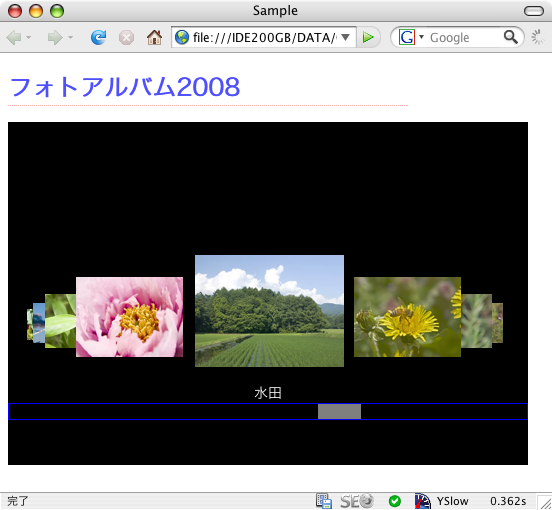Open the YSlow status bar icon
Viewport: 552px width, 510px height.
(x=422, y=500)
